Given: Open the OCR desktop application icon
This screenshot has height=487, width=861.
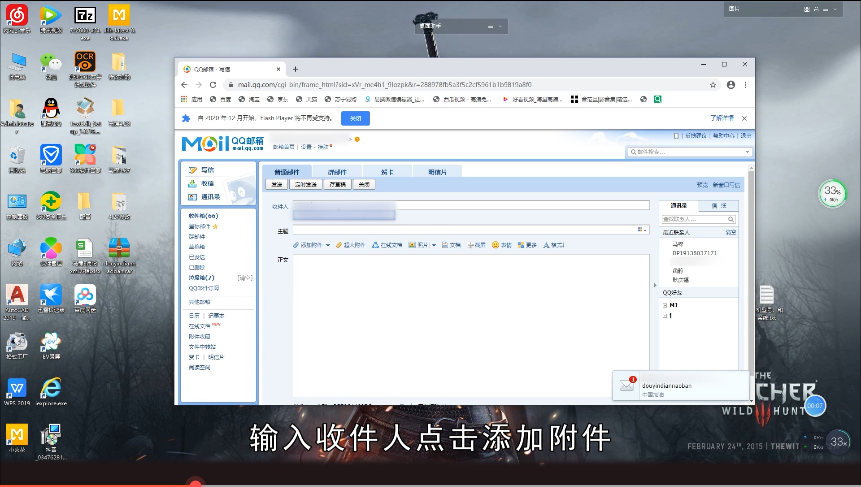Looking at the screenshot, I should pos(85,61).
